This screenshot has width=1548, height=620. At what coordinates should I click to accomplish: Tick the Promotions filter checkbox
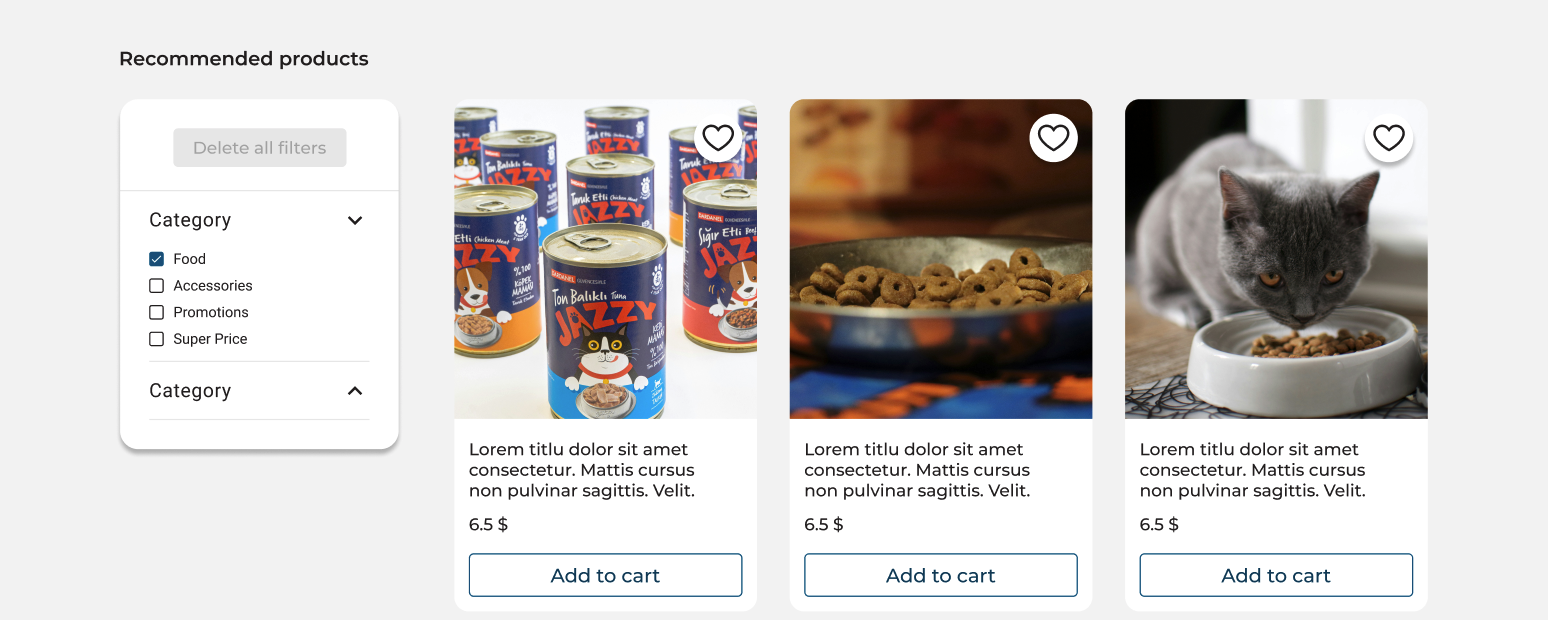pos(157,312)
